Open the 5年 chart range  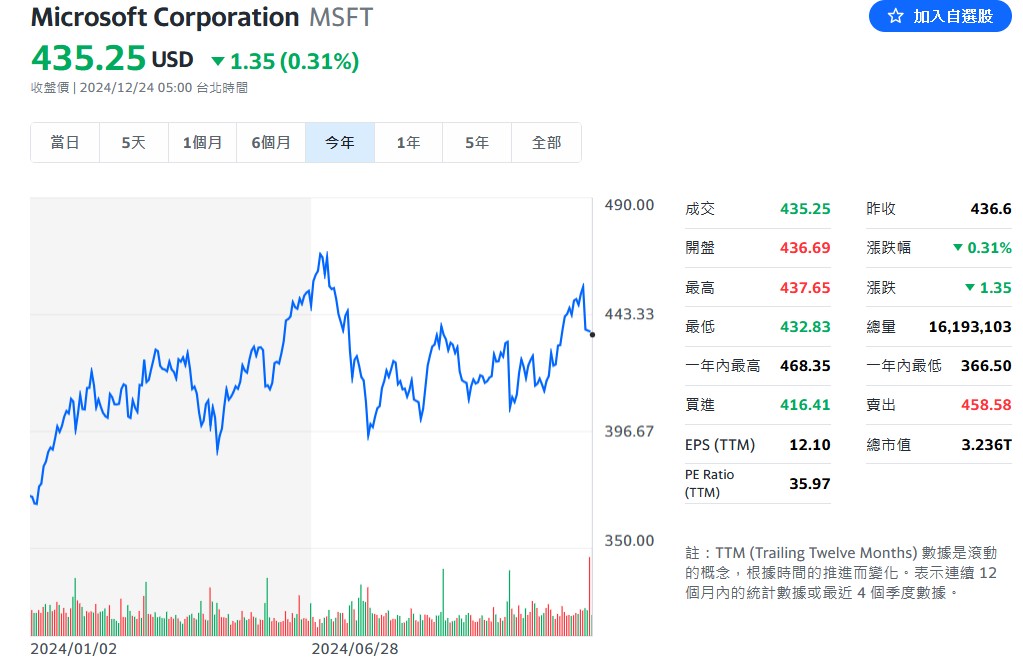[477, 142]
